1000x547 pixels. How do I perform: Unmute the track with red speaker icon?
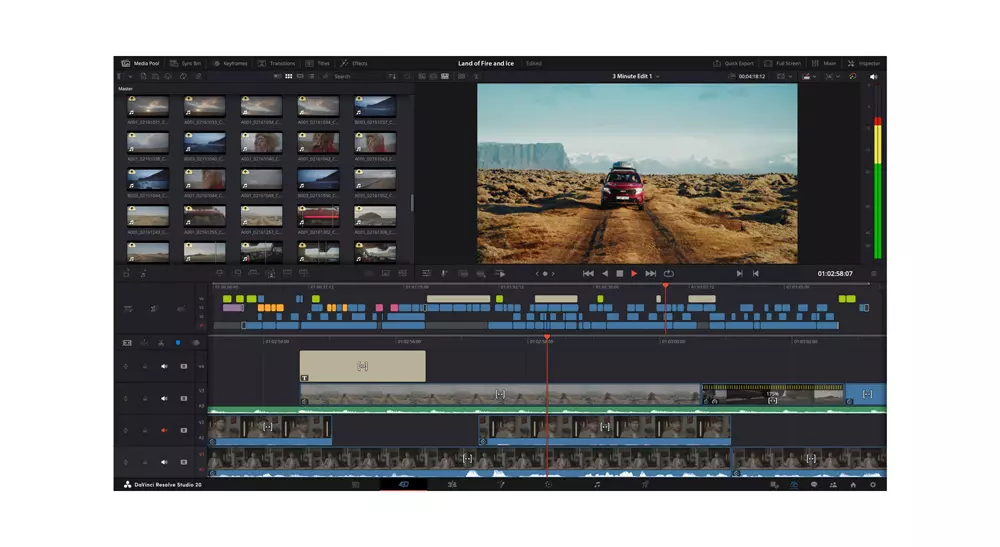pyautogui.click(x=164, y=430)
